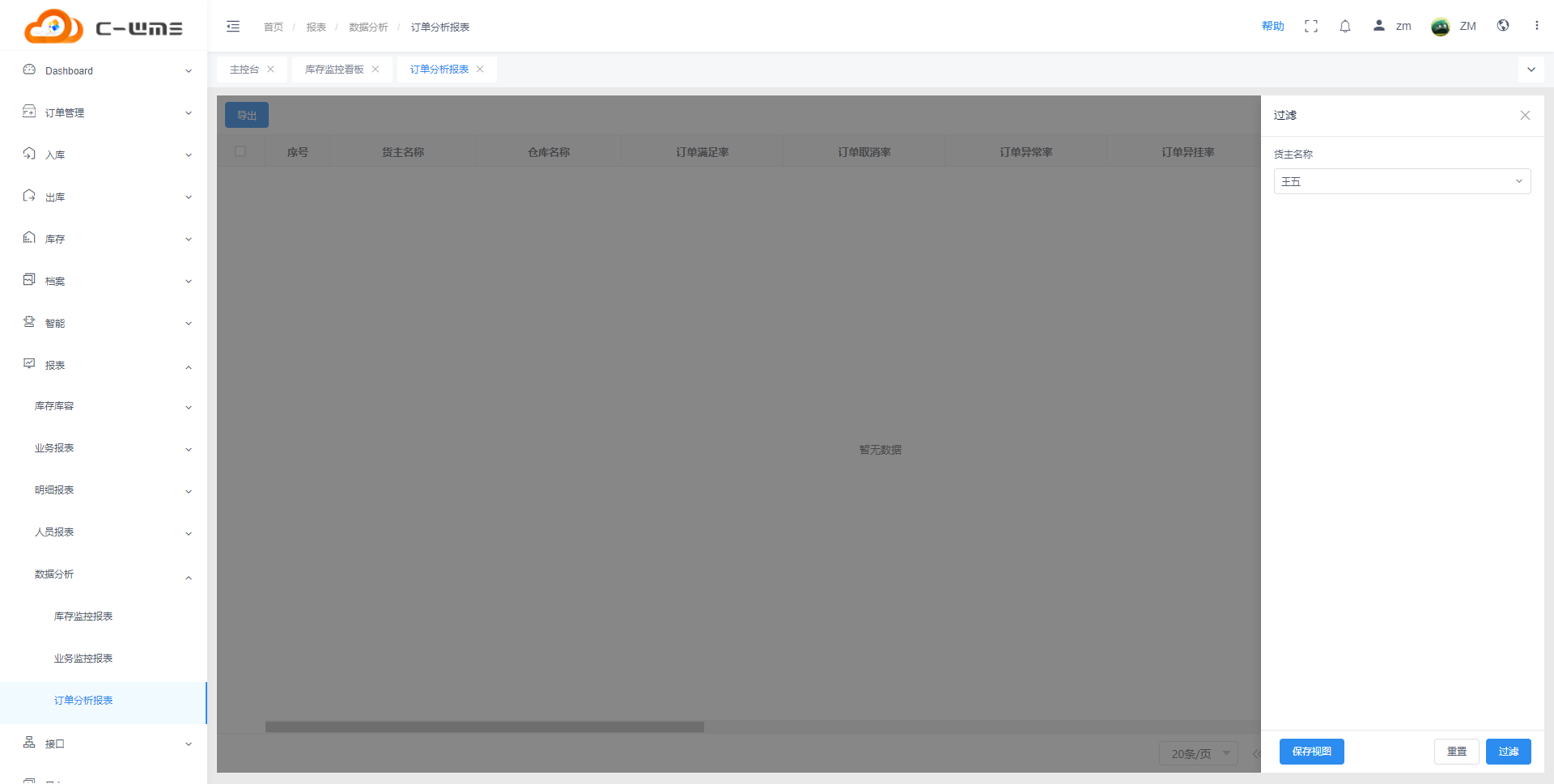Click the 订单异常率 column header
The height and width of the screenshot is (784, 1554).
point(1026,152)
